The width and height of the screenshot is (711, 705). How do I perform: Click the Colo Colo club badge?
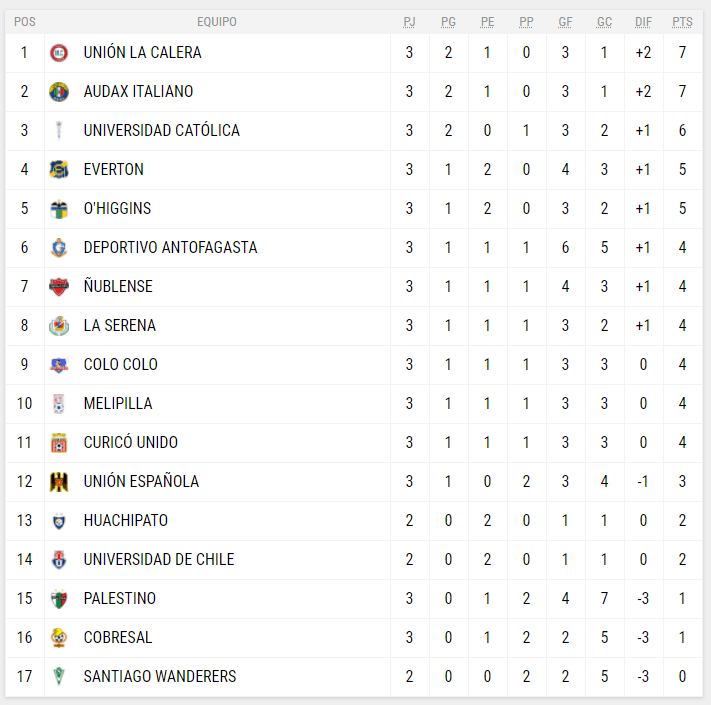click(x=59, y=364)
